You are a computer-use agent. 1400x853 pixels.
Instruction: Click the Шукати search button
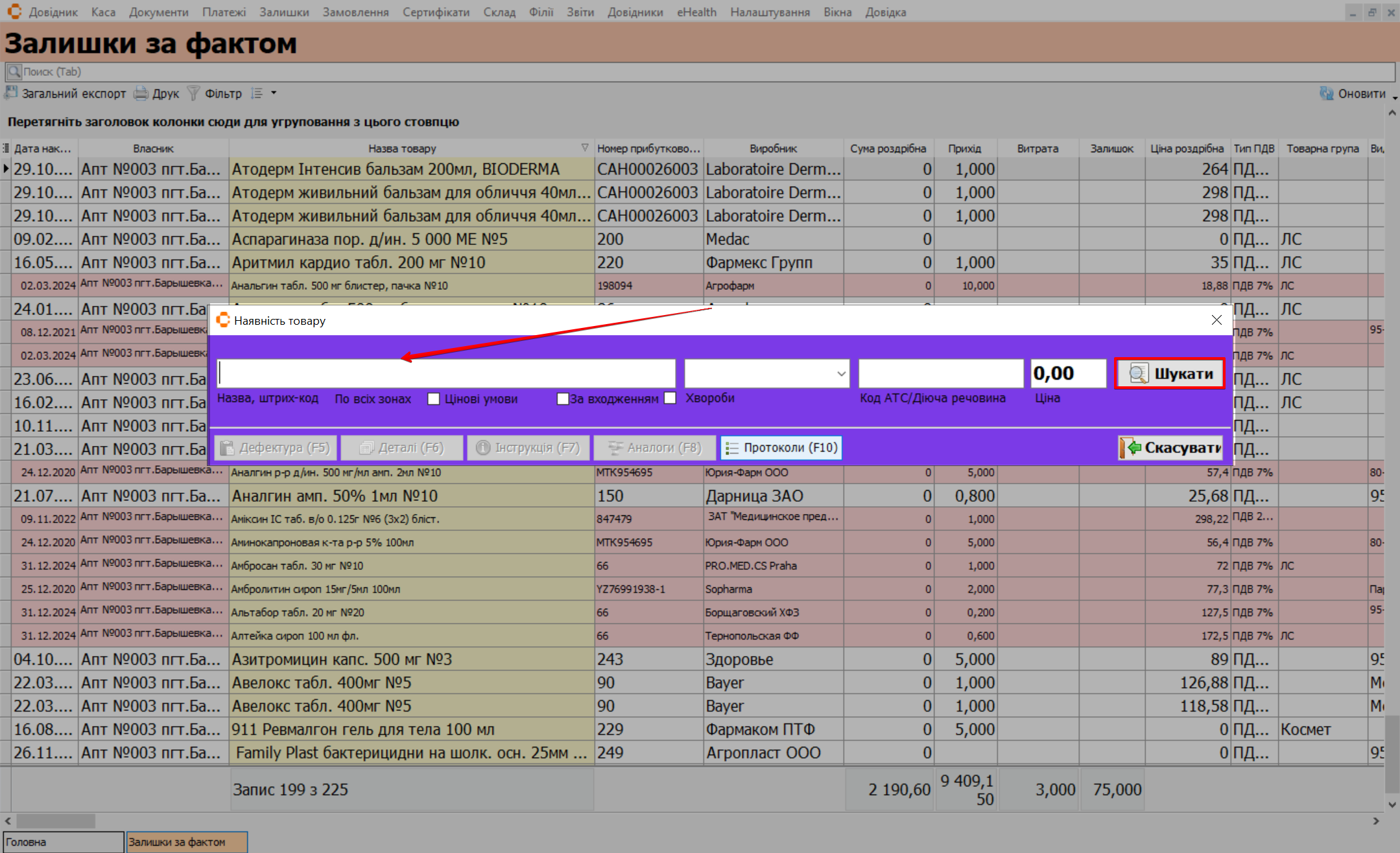[1169, 373]
